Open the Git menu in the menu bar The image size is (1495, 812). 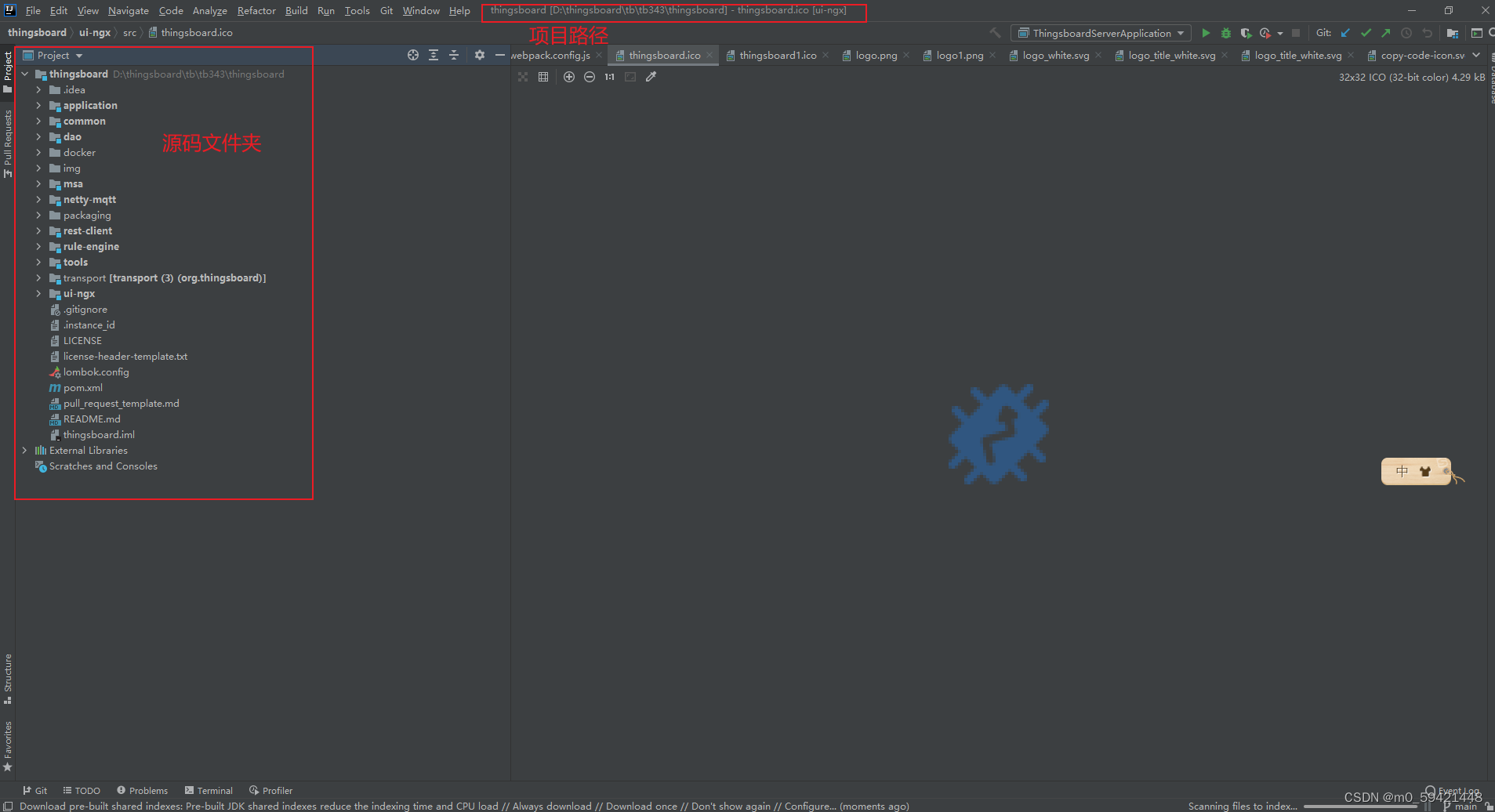tap(386, 10)
